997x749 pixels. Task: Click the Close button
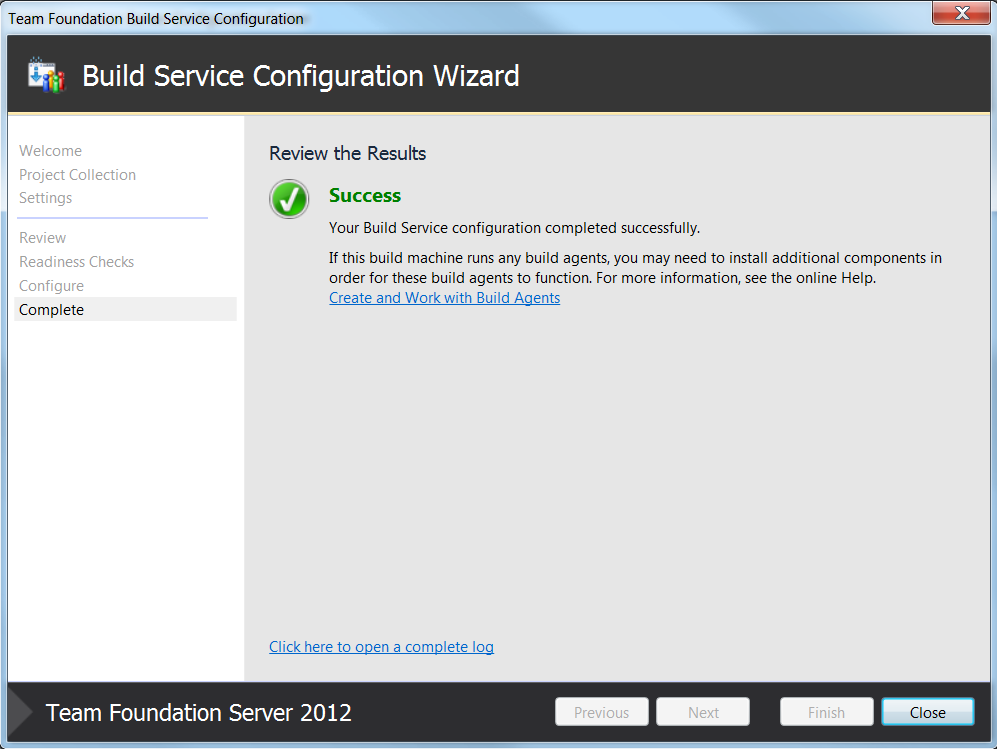tap(928, 712)
